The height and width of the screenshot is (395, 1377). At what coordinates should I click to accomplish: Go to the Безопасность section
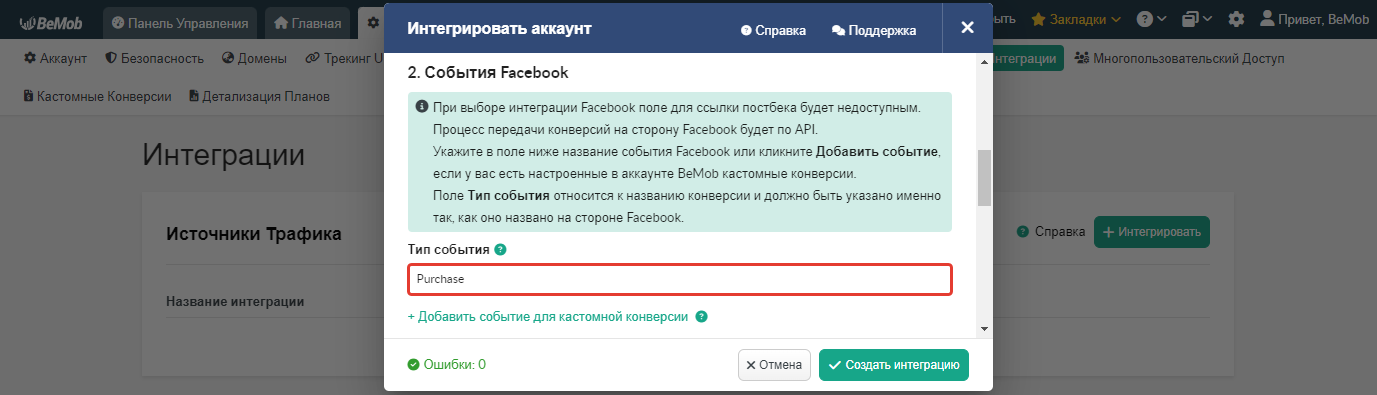(x=154, y=58)
